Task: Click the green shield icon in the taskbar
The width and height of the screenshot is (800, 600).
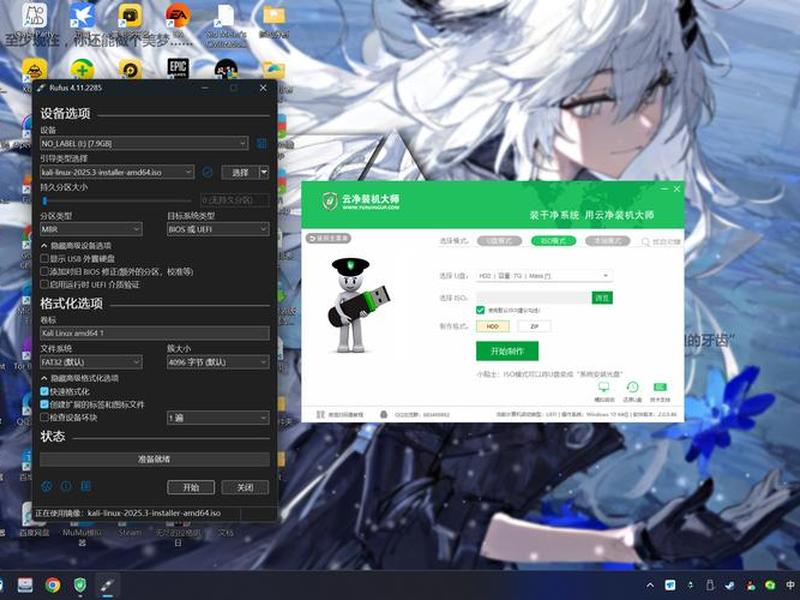Action: tap(80, 585)
